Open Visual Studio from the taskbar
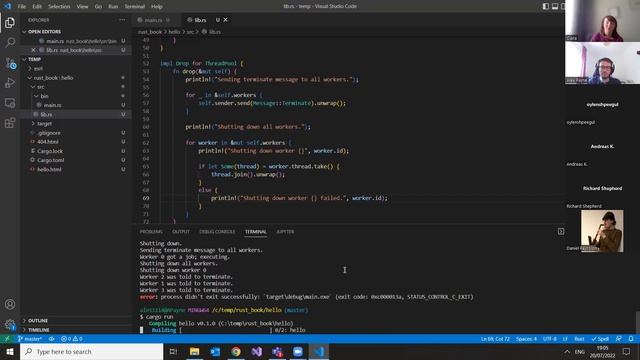This screenshot has width=640, height=360. point(257,351)
